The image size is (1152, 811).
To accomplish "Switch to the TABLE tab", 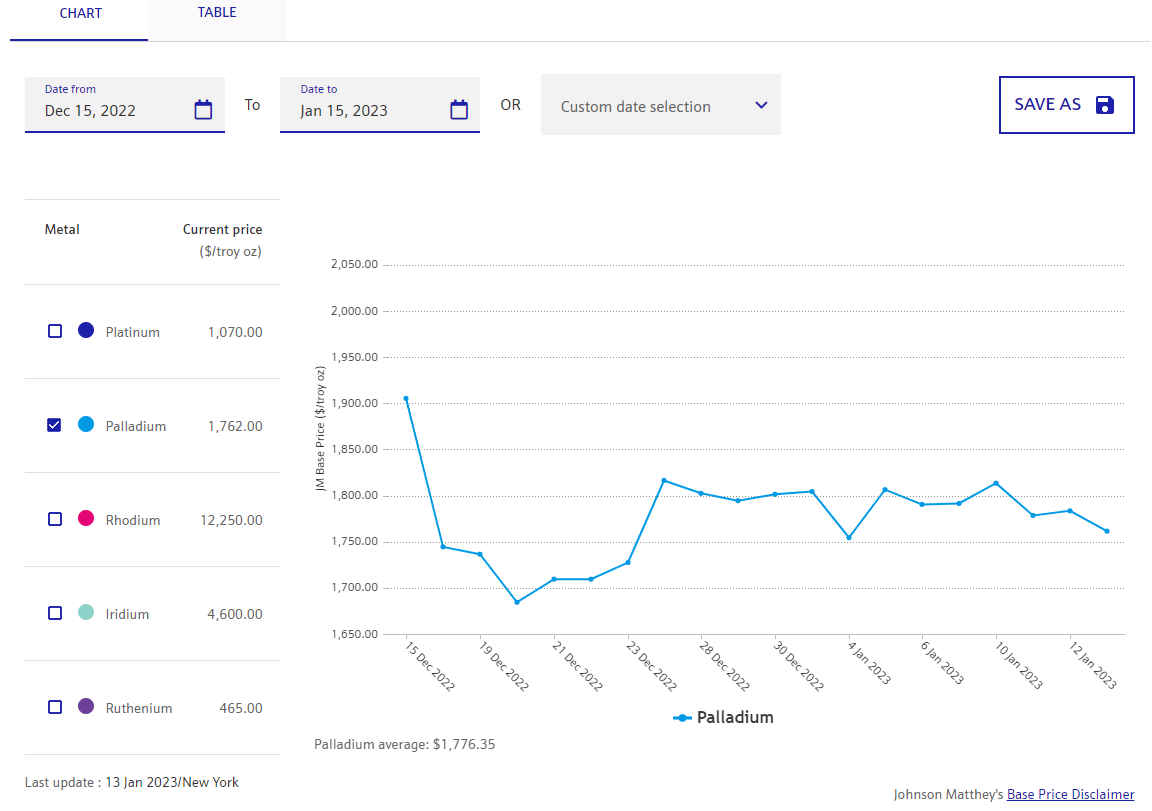I will (x=217, y=13).
